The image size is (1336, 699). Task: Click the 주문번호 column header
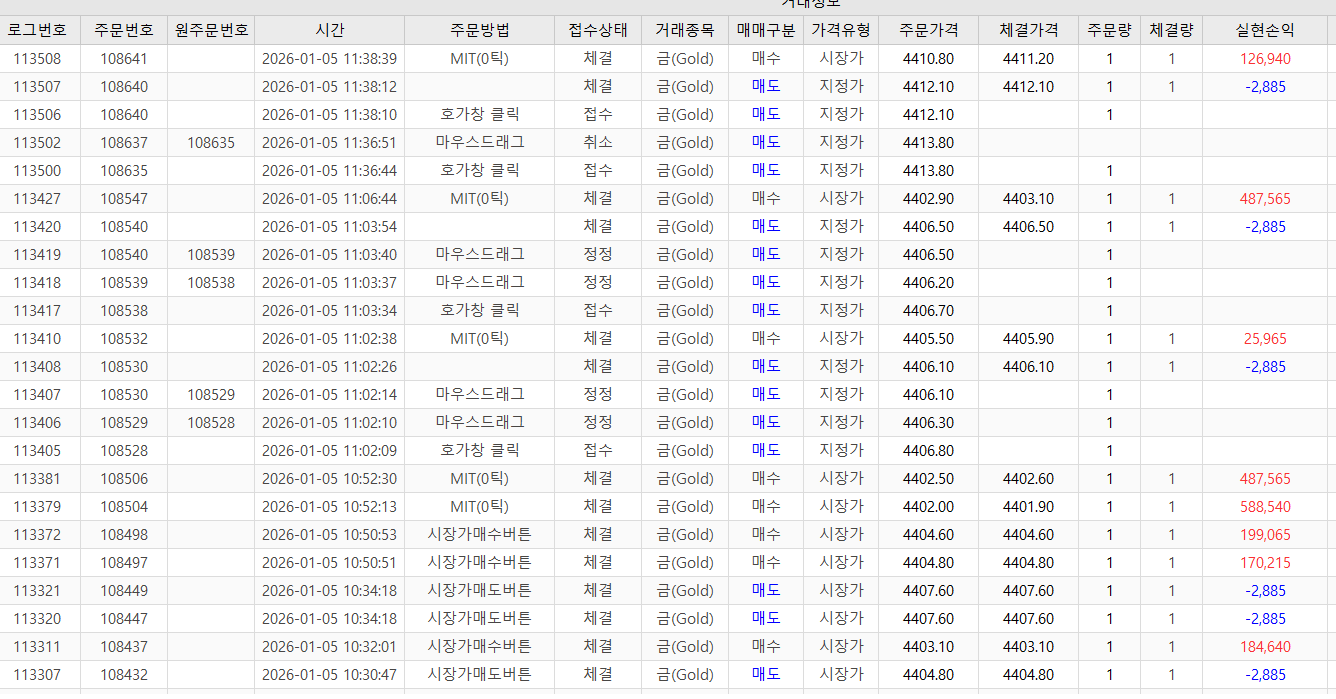pos(124,30)
